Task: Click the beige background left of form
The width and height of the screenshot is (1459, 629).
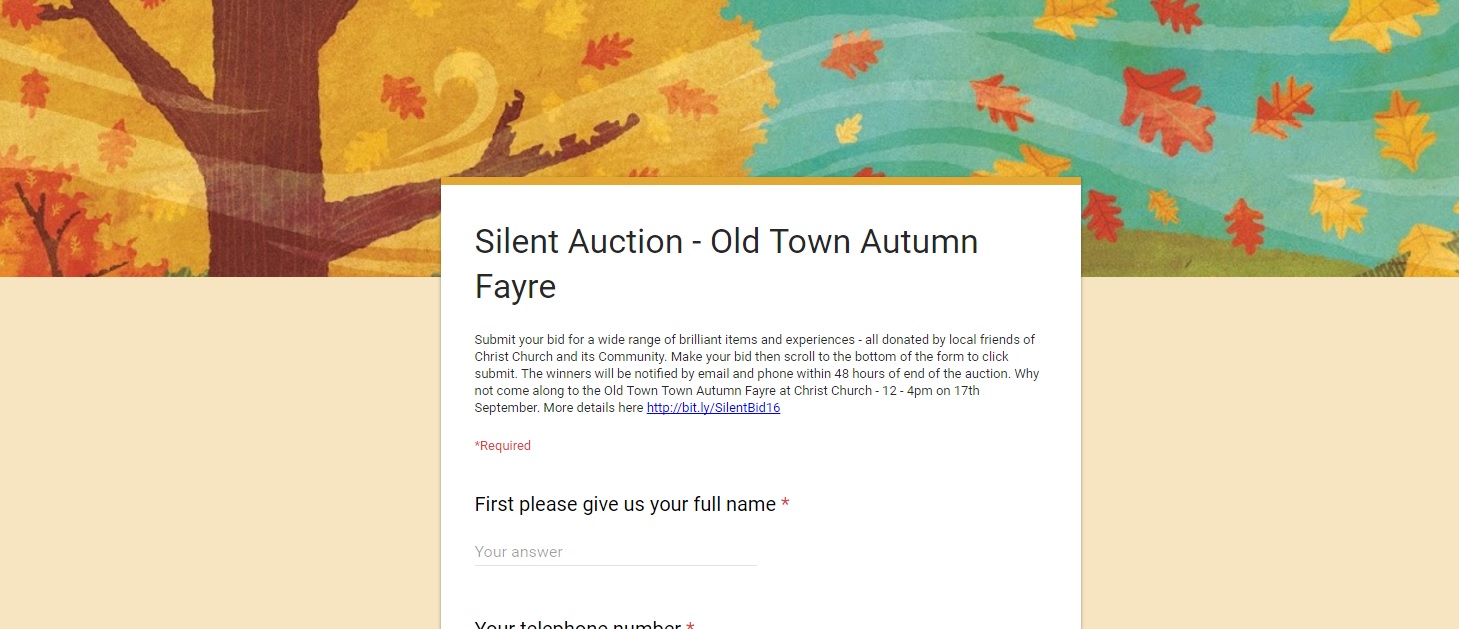Action: point(220,450)
